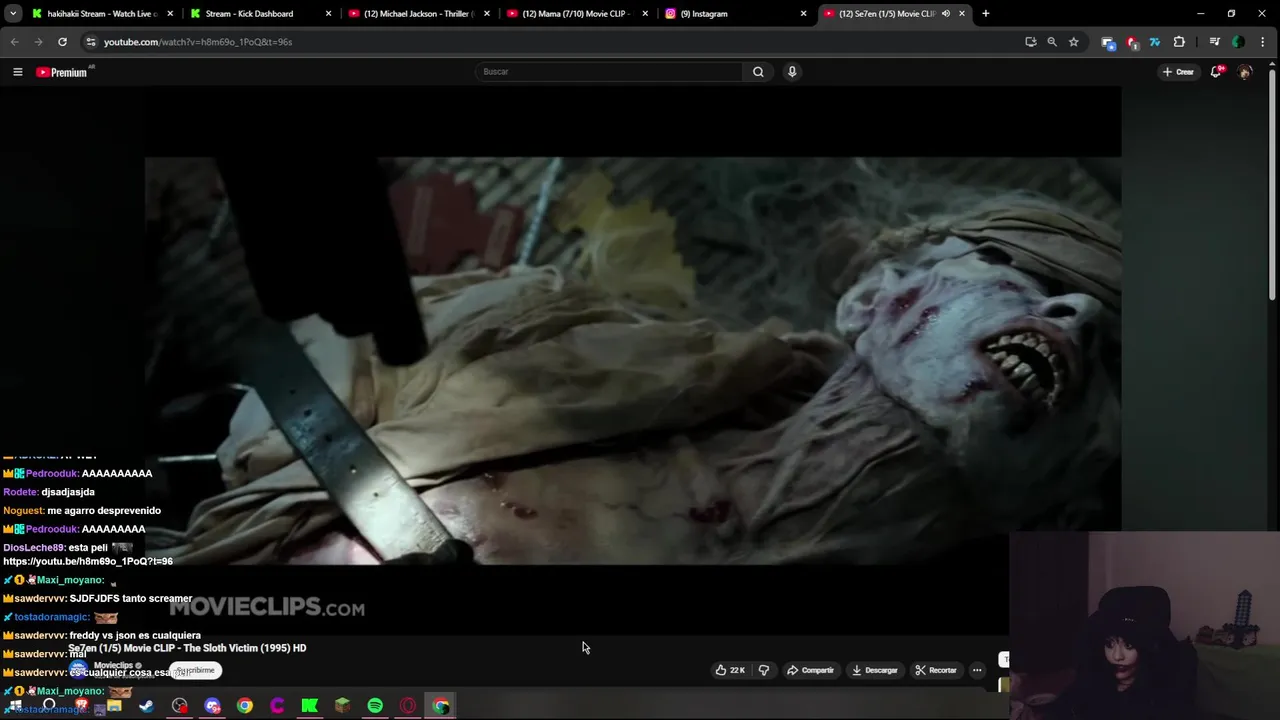1280x720 pixels.
Task: Open Steam from the taskbar
Action: coord(146,706)
